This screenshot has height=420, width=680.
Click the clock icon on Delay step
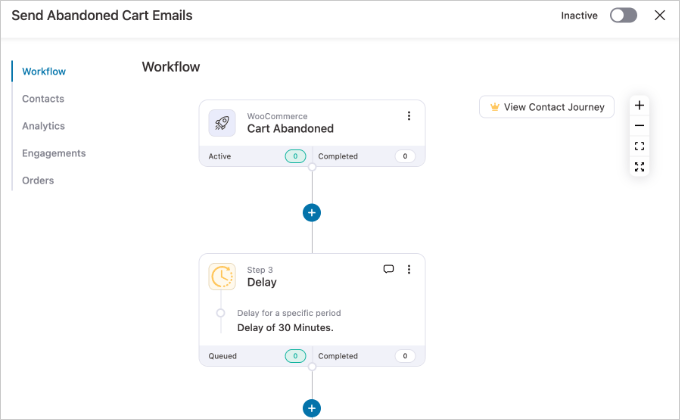[222, 277]
